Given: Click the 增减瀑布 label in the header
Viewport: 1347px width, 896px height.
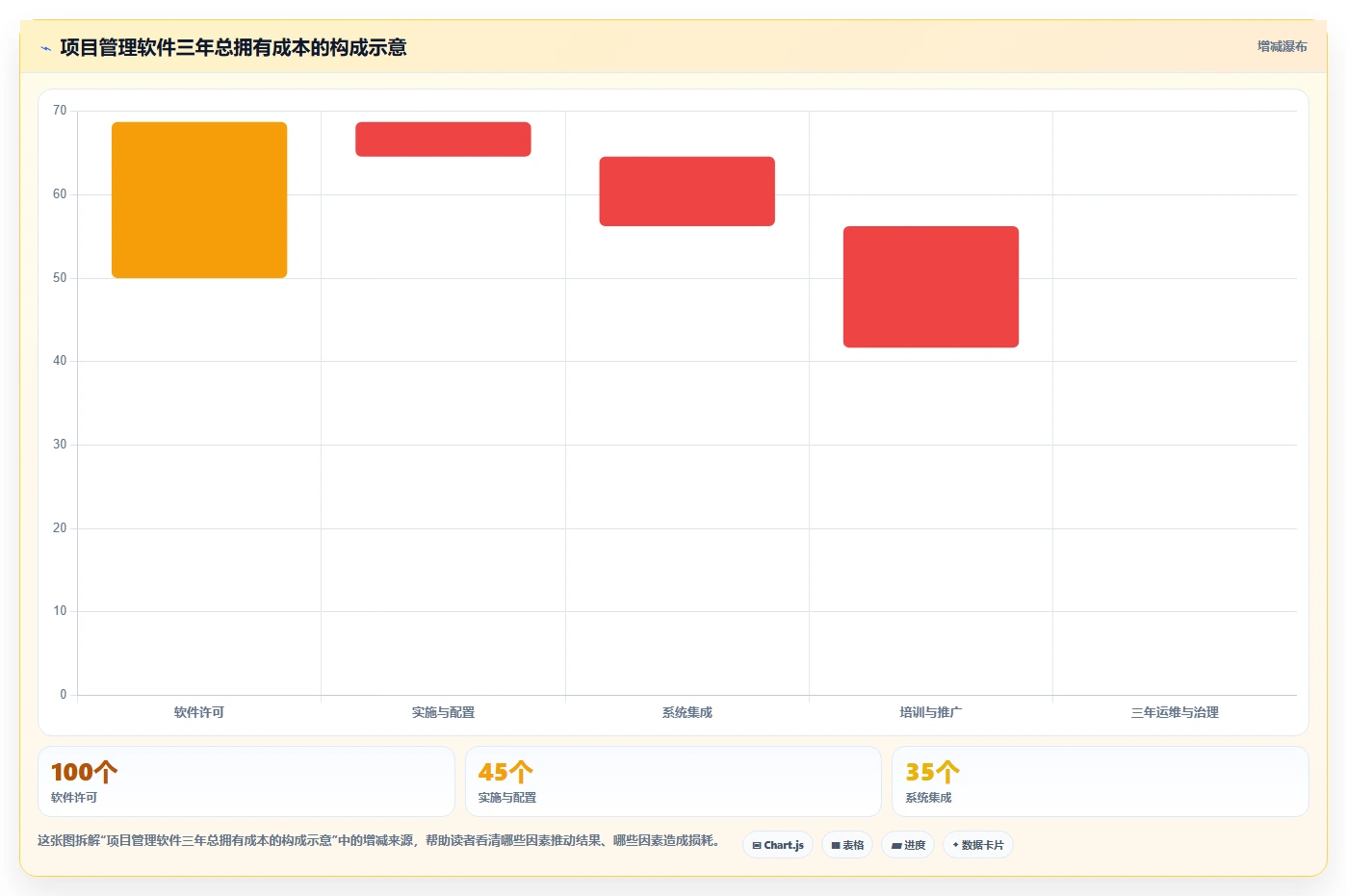Looking at the screenshot, I should pyautogui.click(x=1282, y=46).
